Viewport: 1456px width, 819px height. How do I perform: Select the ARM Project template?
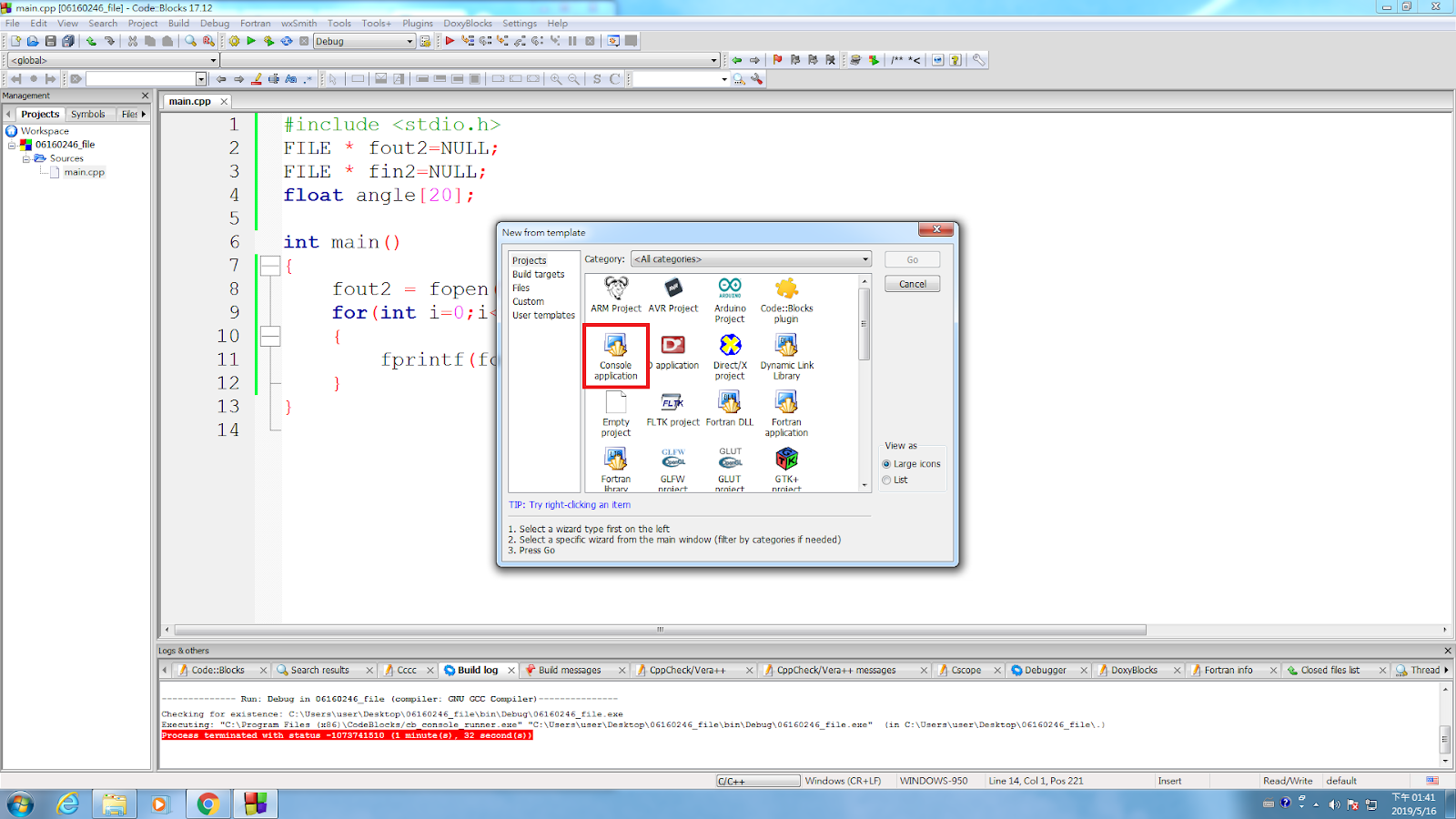click(x=616, y=295)
